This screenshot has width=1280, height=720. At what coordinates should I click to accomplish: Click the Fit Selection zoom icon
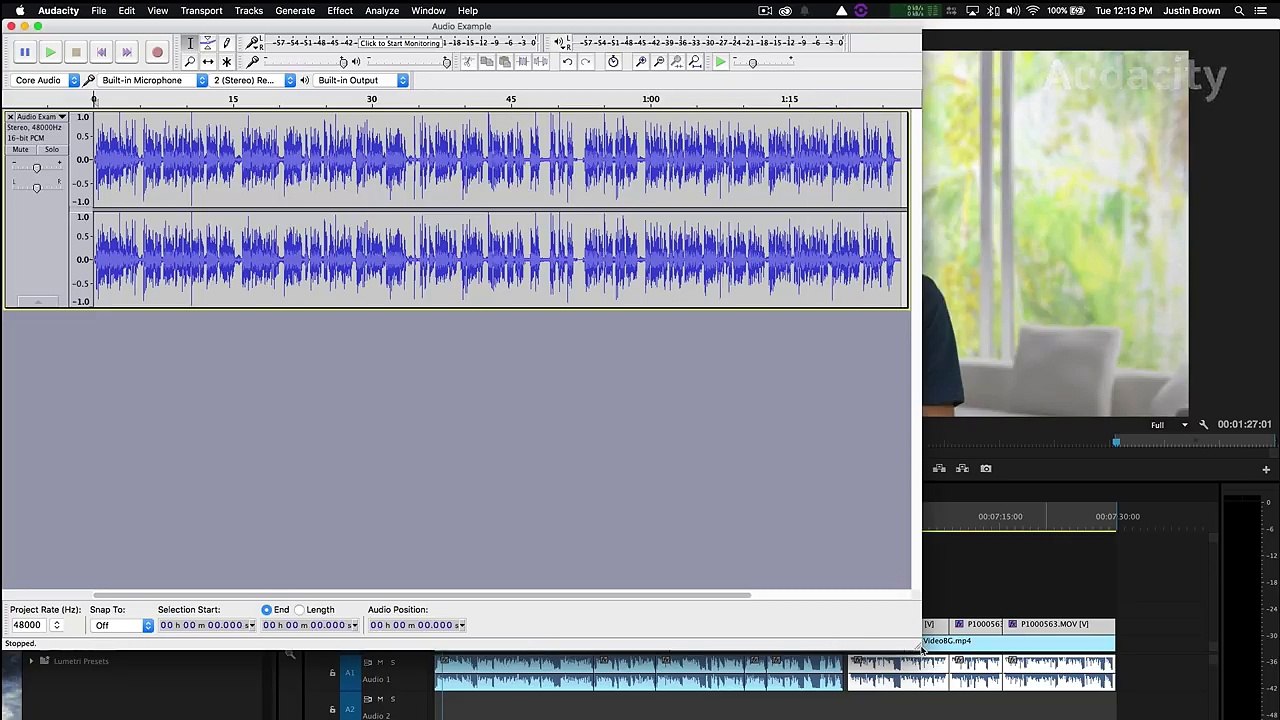point(677,62)
